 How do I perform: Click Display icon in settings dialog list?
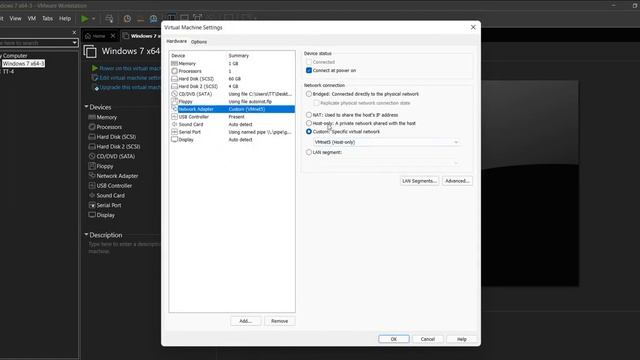click(174, 140)
